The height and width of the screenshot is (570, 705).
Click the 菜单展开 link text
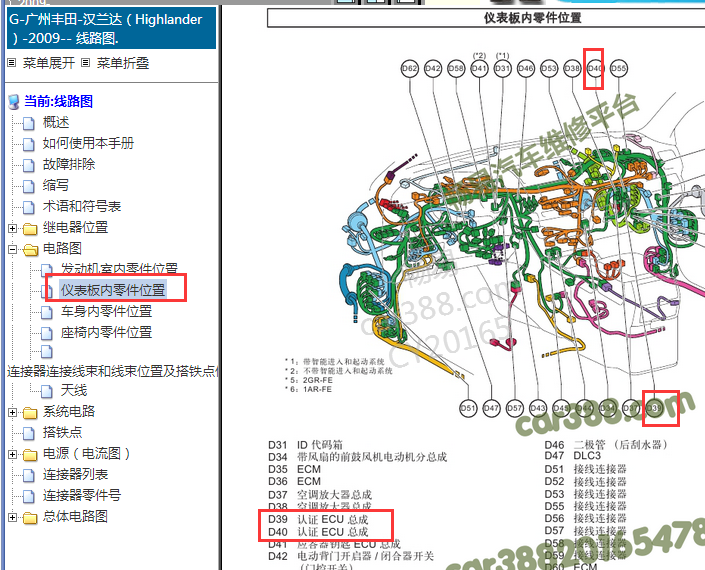click(49, 63)
